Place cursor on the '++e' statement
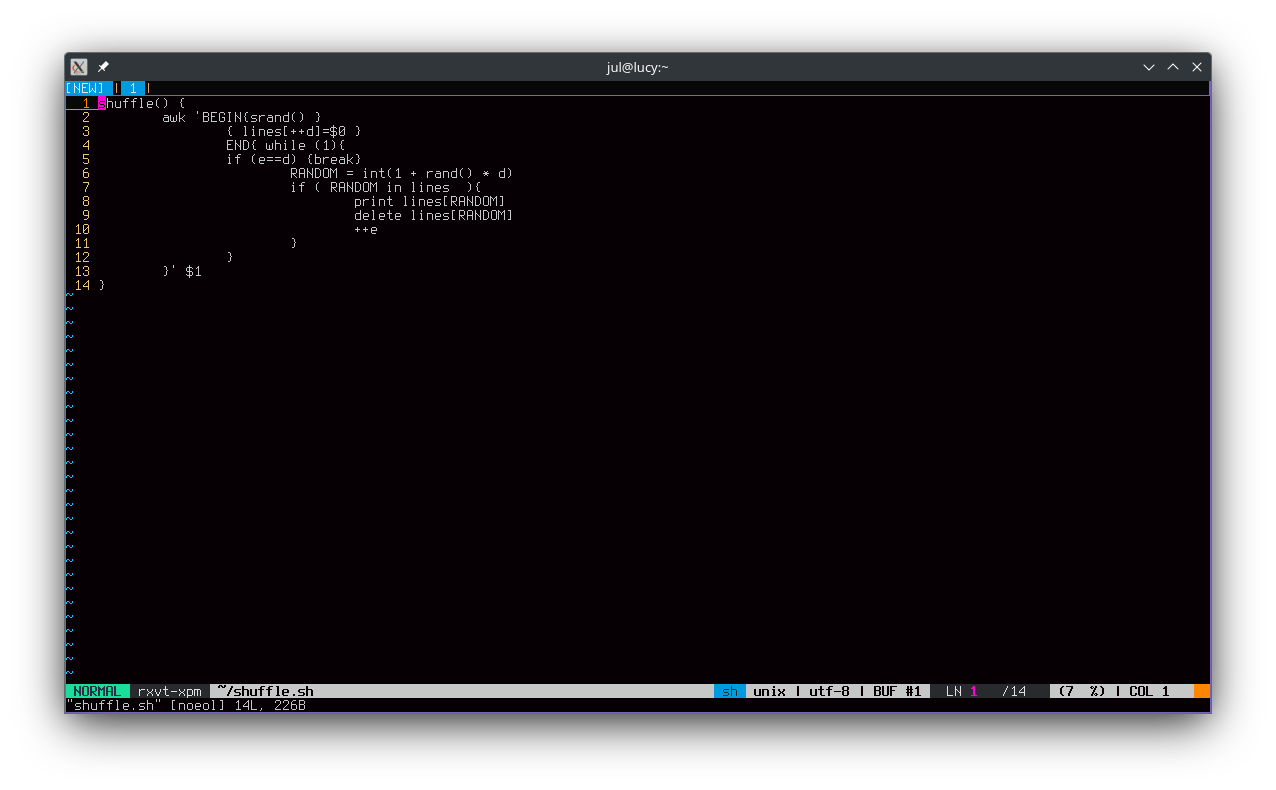Viewport: 1276px width, 790px height. pos(366,229)
